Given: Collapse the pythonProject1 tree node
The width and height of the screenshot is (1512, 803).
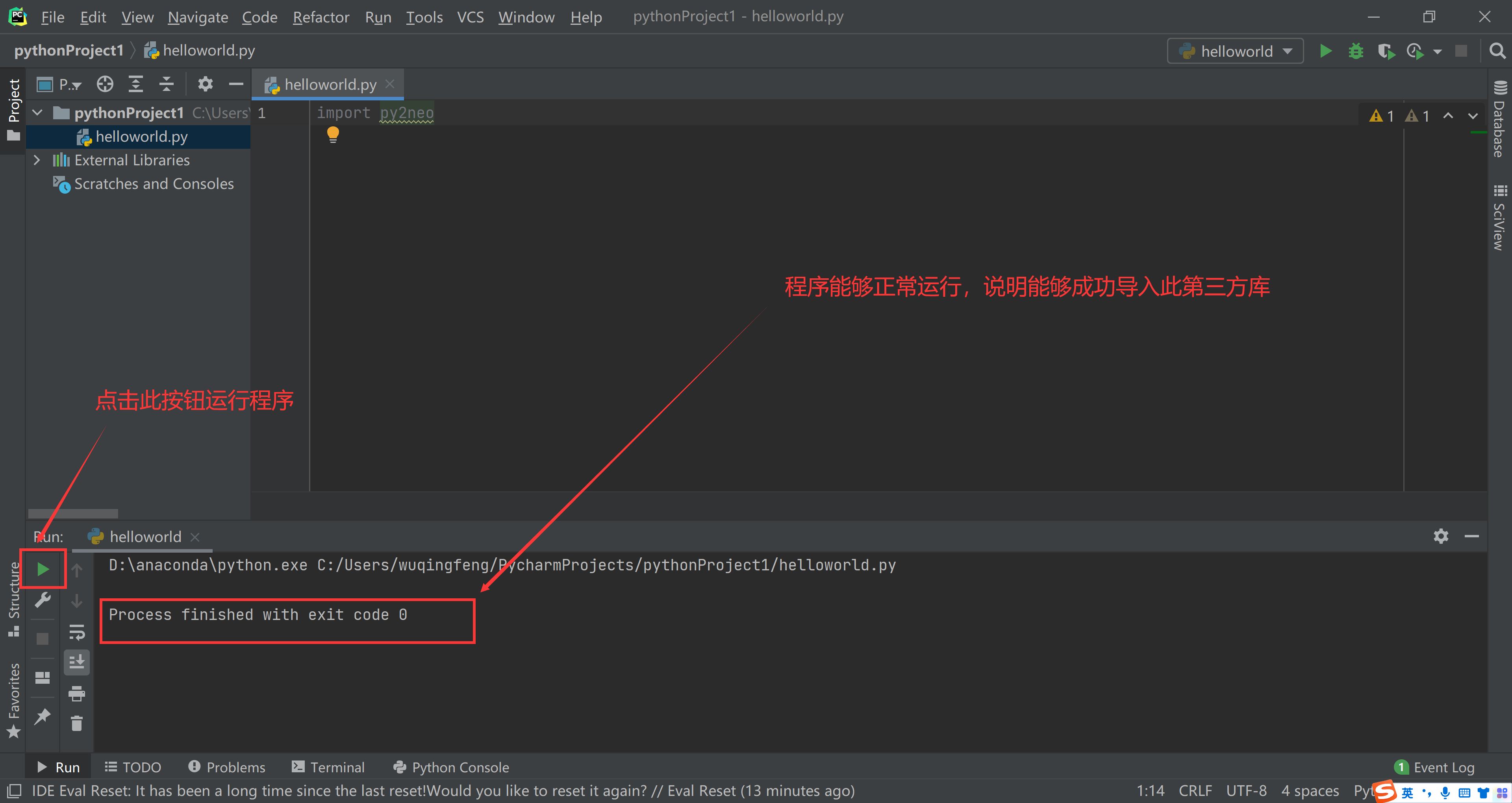Looking at the screenshot, I should 37,112.
